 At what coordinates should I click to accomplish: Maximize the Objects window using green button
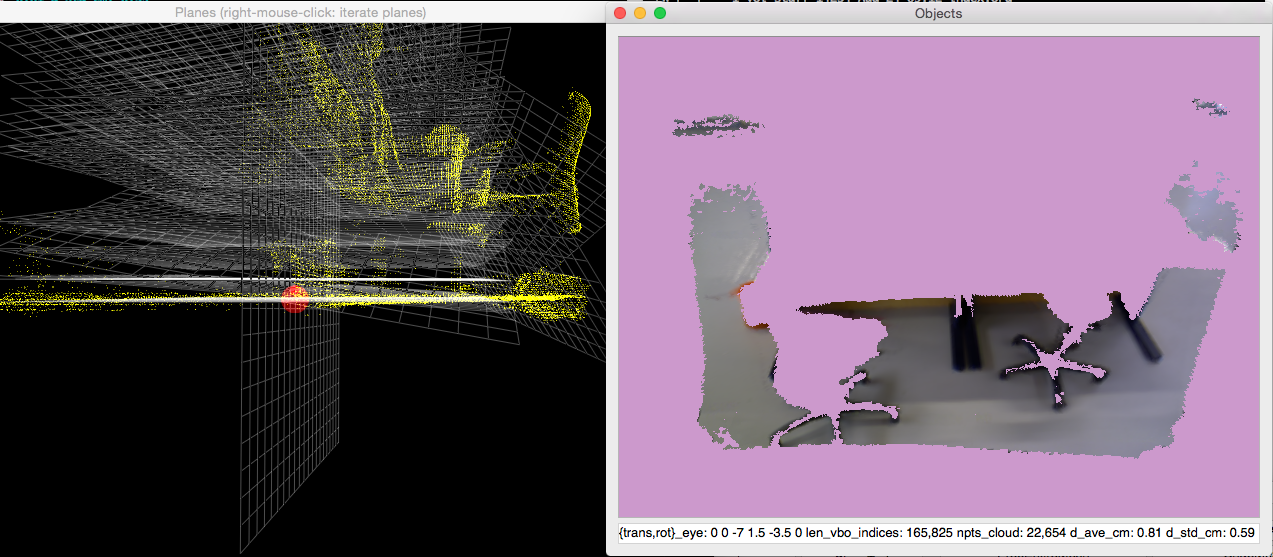tap(660, 13)
